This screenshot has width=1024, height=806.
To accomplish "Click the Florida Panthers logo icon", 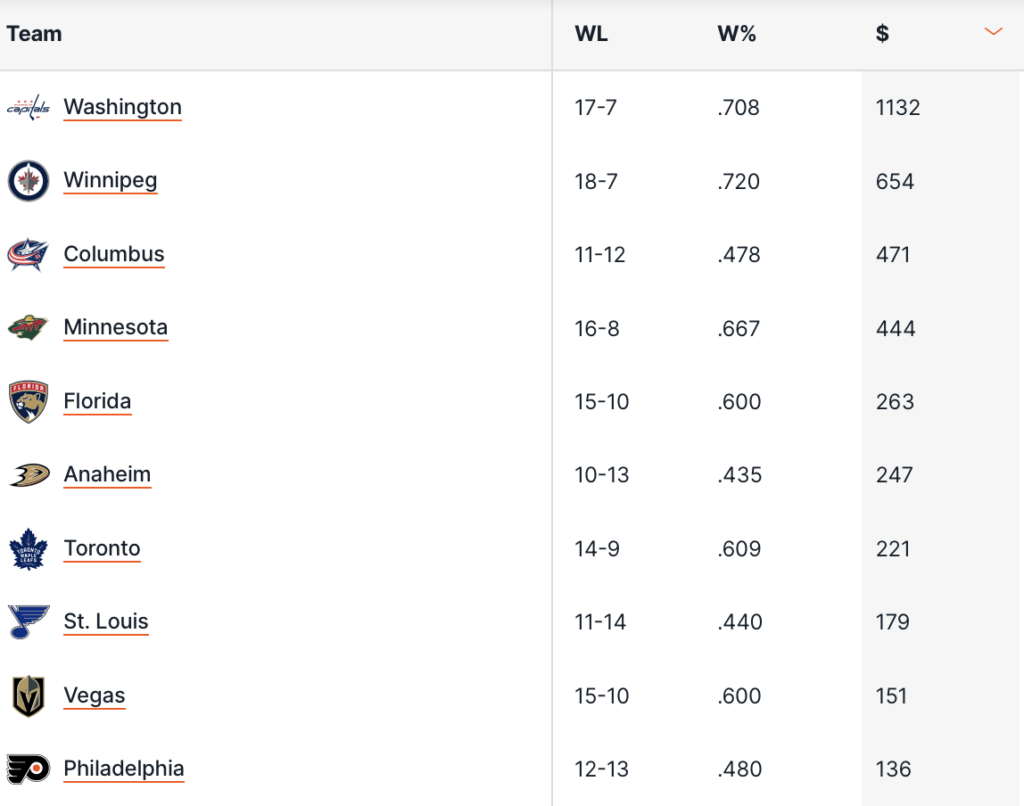I will click(28, 401).
